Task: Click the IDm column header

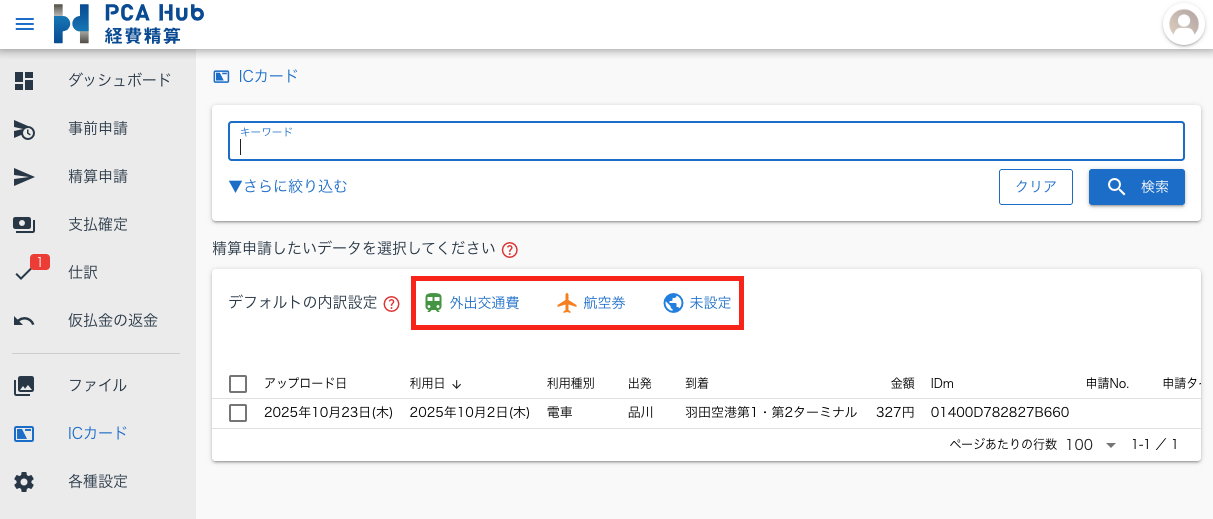Action: click(x=942, y=383)
